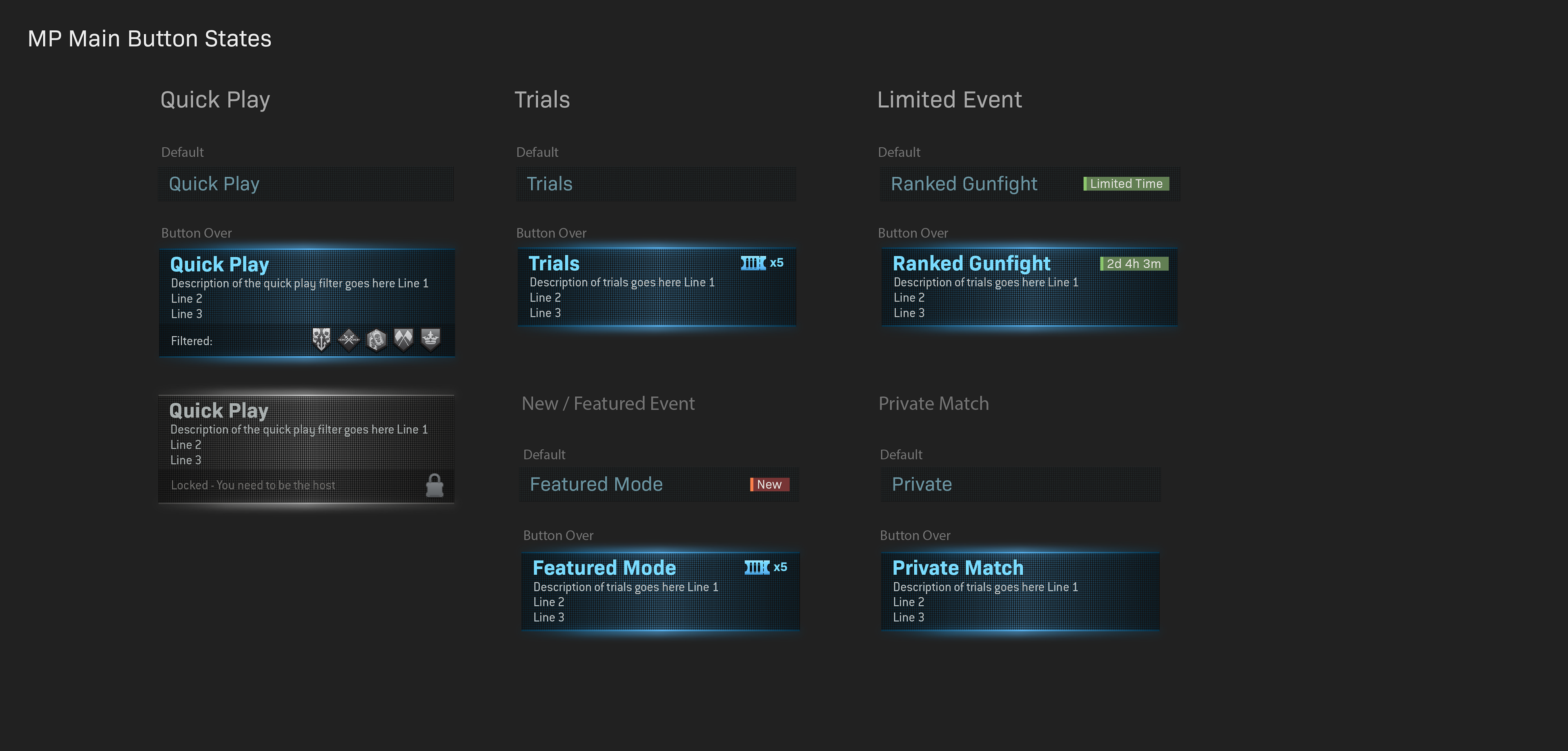Click the crossed swords and chain filter icon

point(349,340)
